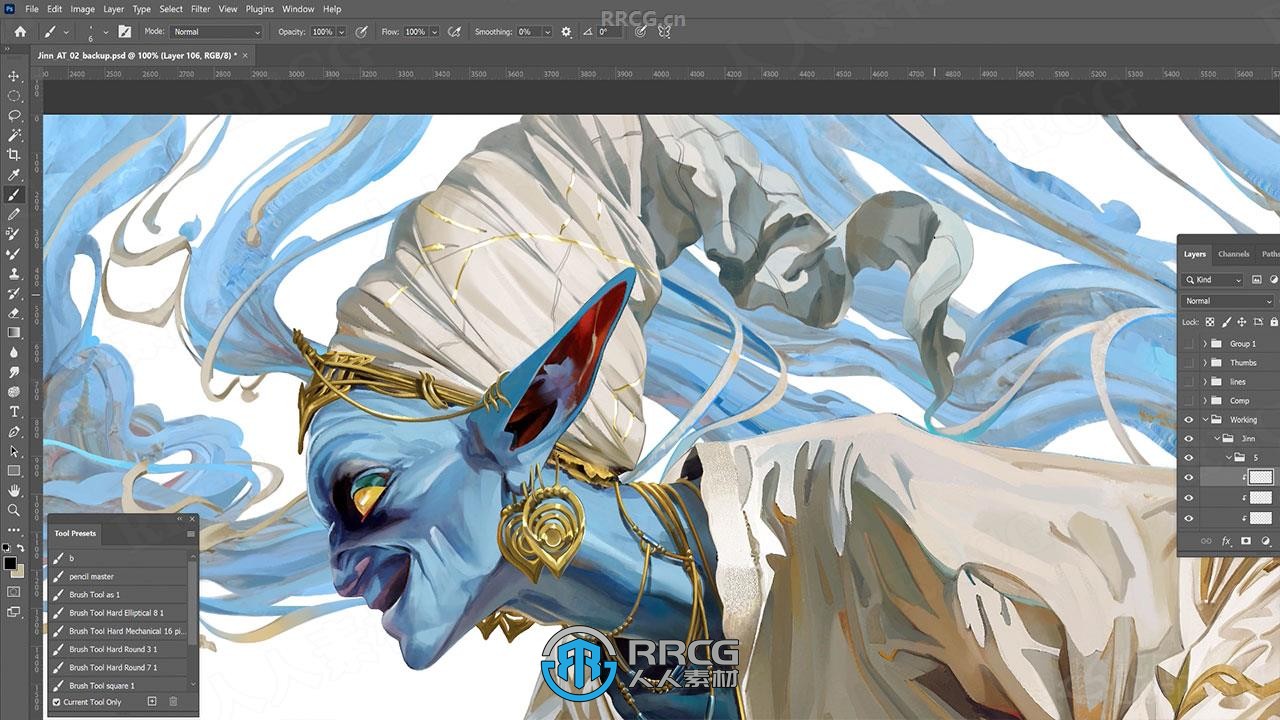
Task: Lock all layer attributes padlock
Action: point(1273,322)
